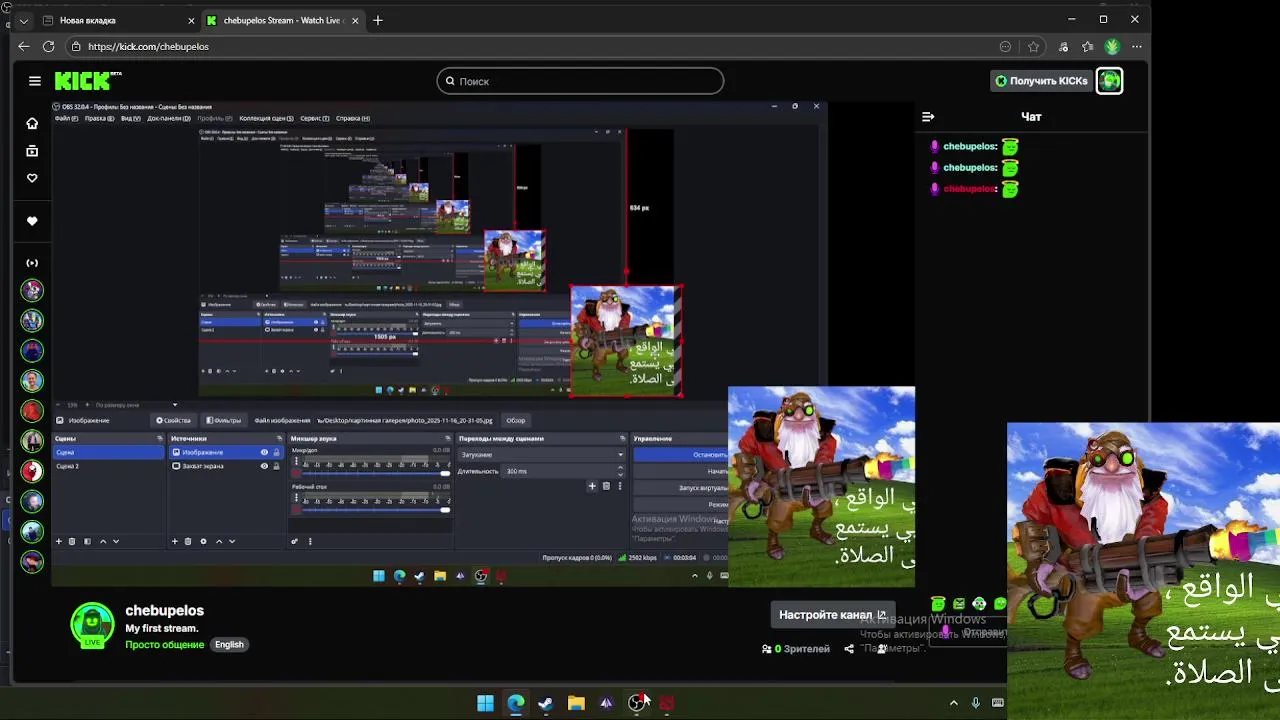The height and width of the screenshot is (720, 1280).
Task: Toggle lock for Захват экрана source
Action: click(277, 466)
